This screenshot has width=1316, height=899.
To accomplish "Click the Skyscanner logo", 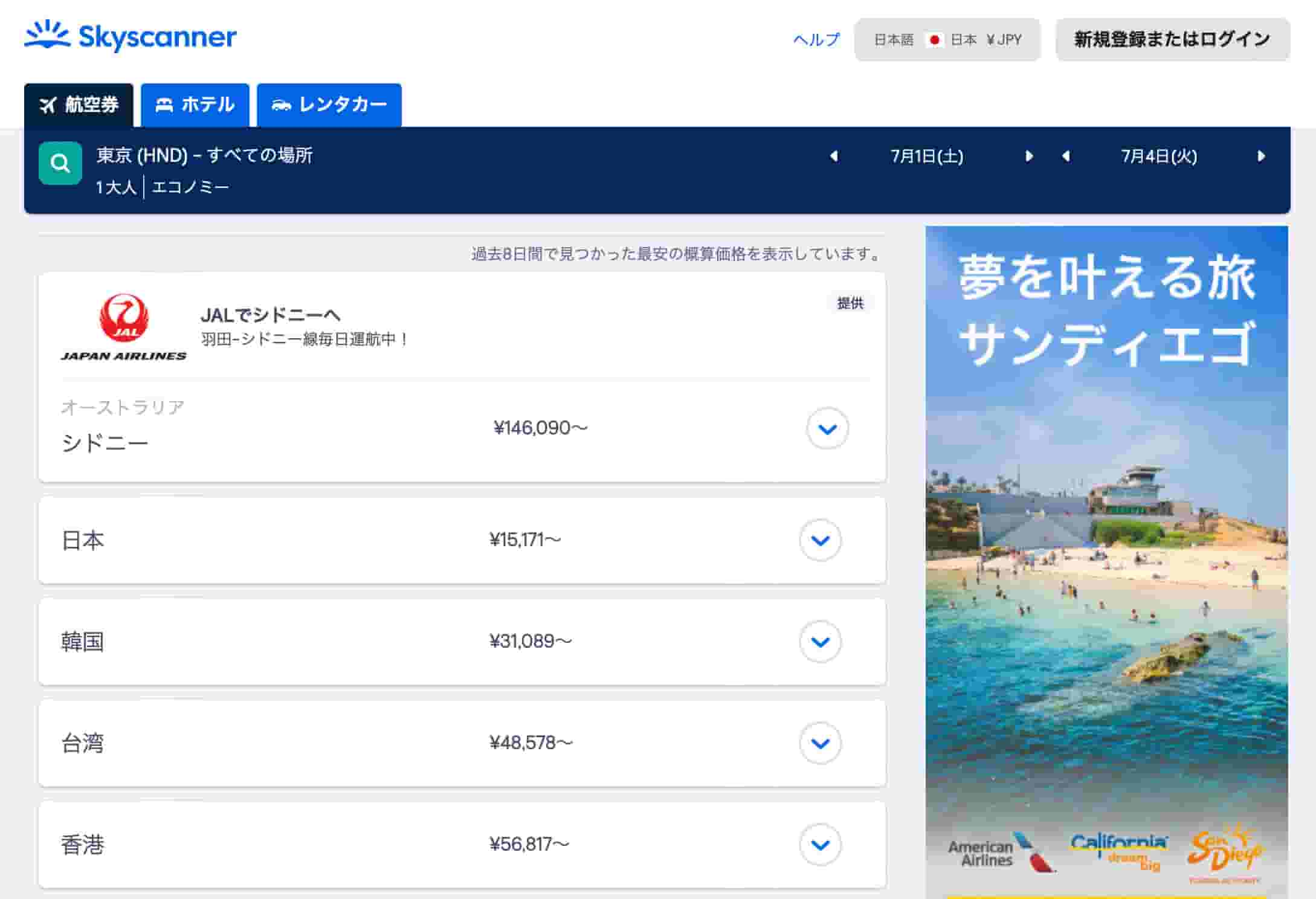I will [x=131, y=36].
